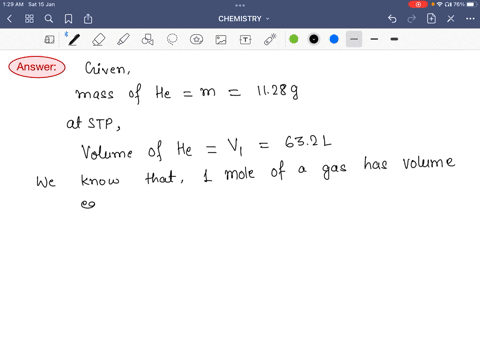Open the share export menu

click(x=88, y=19)
